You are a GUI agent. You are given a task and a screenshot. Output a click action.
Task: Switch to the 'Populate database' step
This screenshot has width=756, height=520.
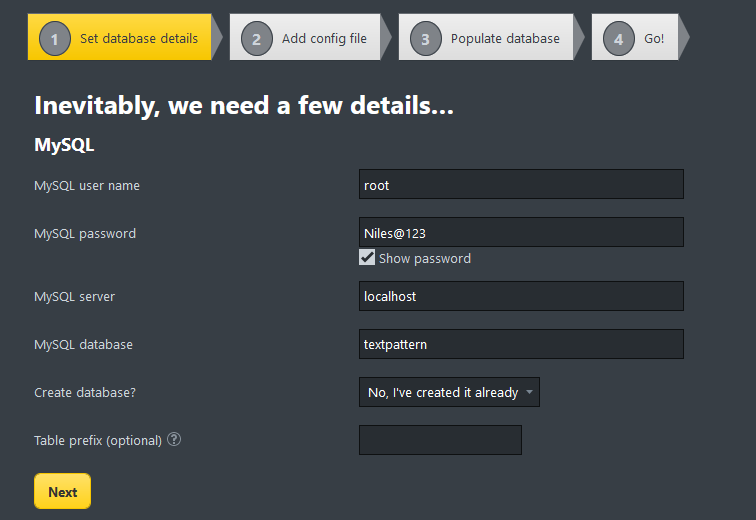pos(505,39)
